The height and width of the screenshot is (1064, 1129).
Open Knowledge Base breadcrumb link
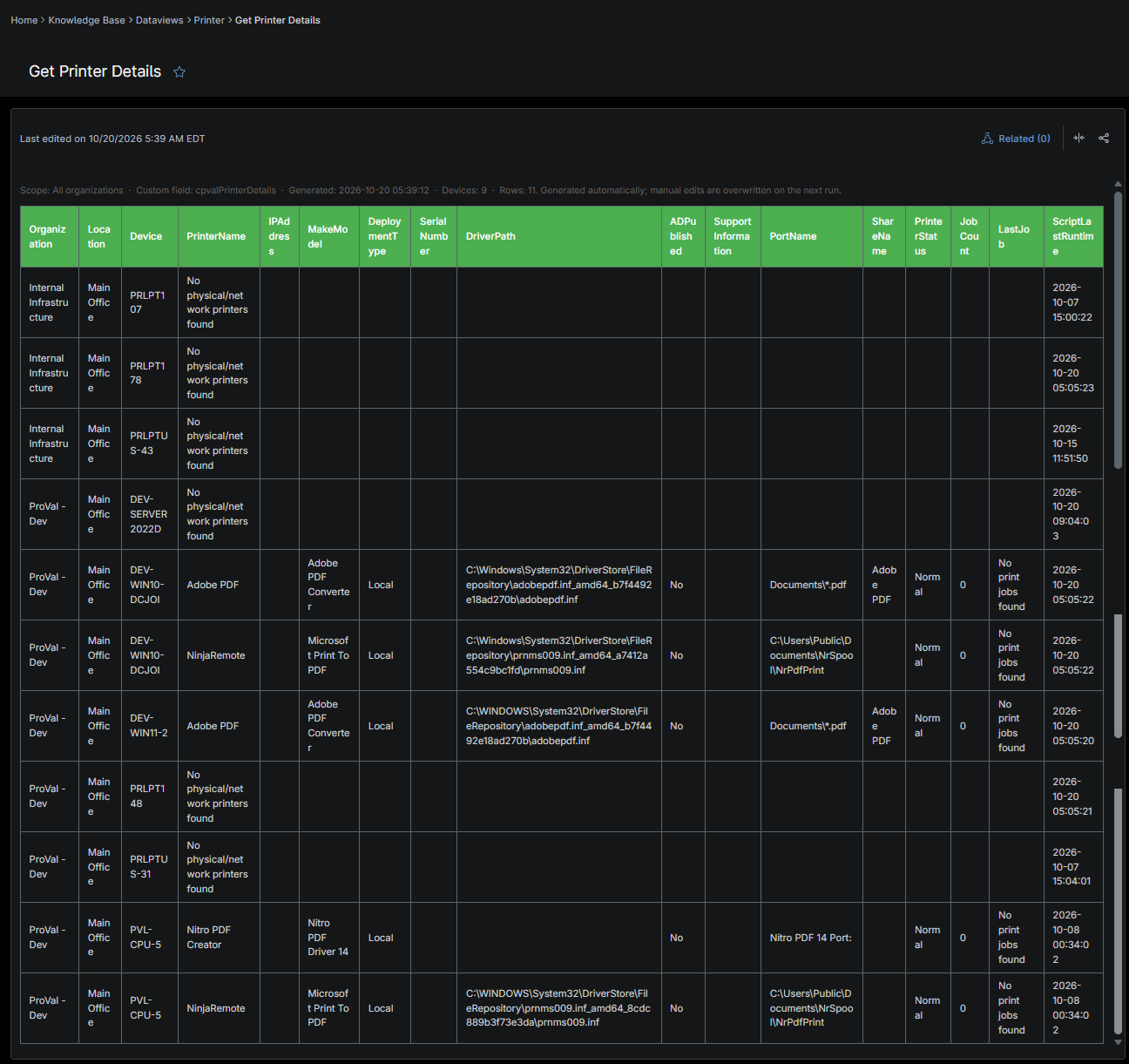[87, 20]
